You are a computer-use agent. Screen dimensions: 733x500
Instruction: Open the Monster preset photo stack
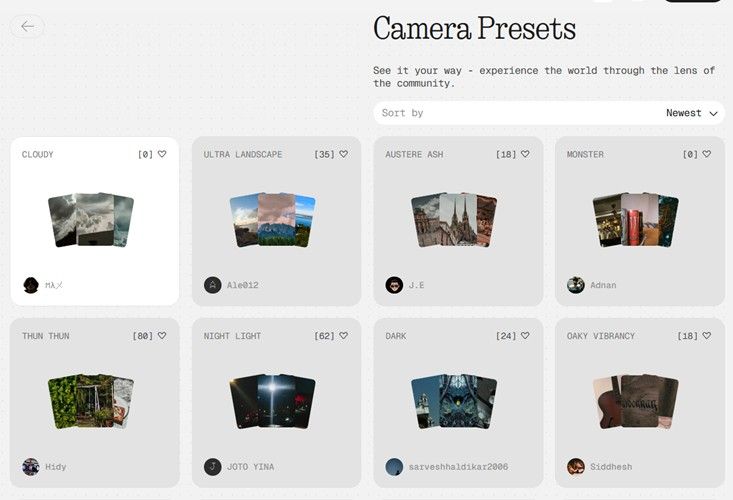(635, 220)
